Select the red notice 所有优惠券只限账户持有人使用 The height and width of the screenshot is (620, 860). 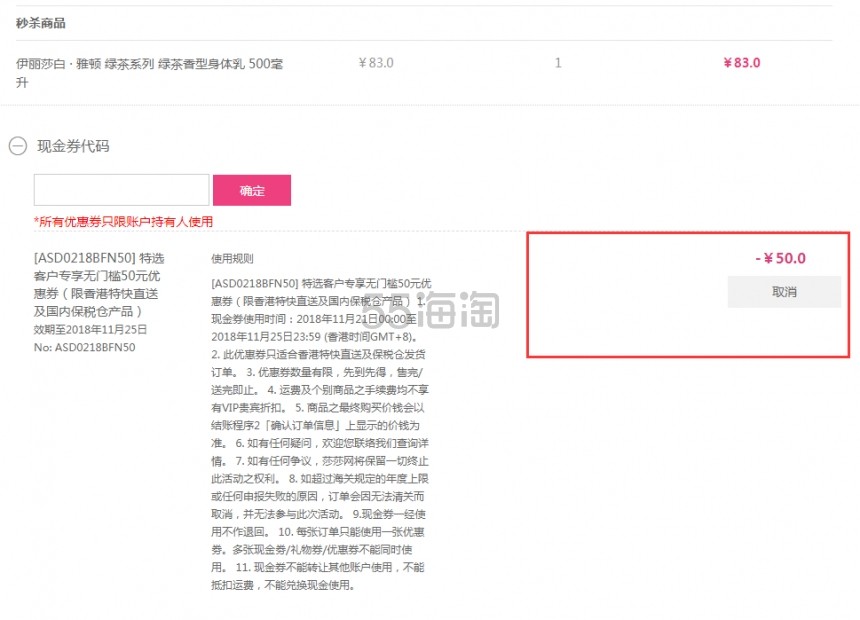click(123, 222)
